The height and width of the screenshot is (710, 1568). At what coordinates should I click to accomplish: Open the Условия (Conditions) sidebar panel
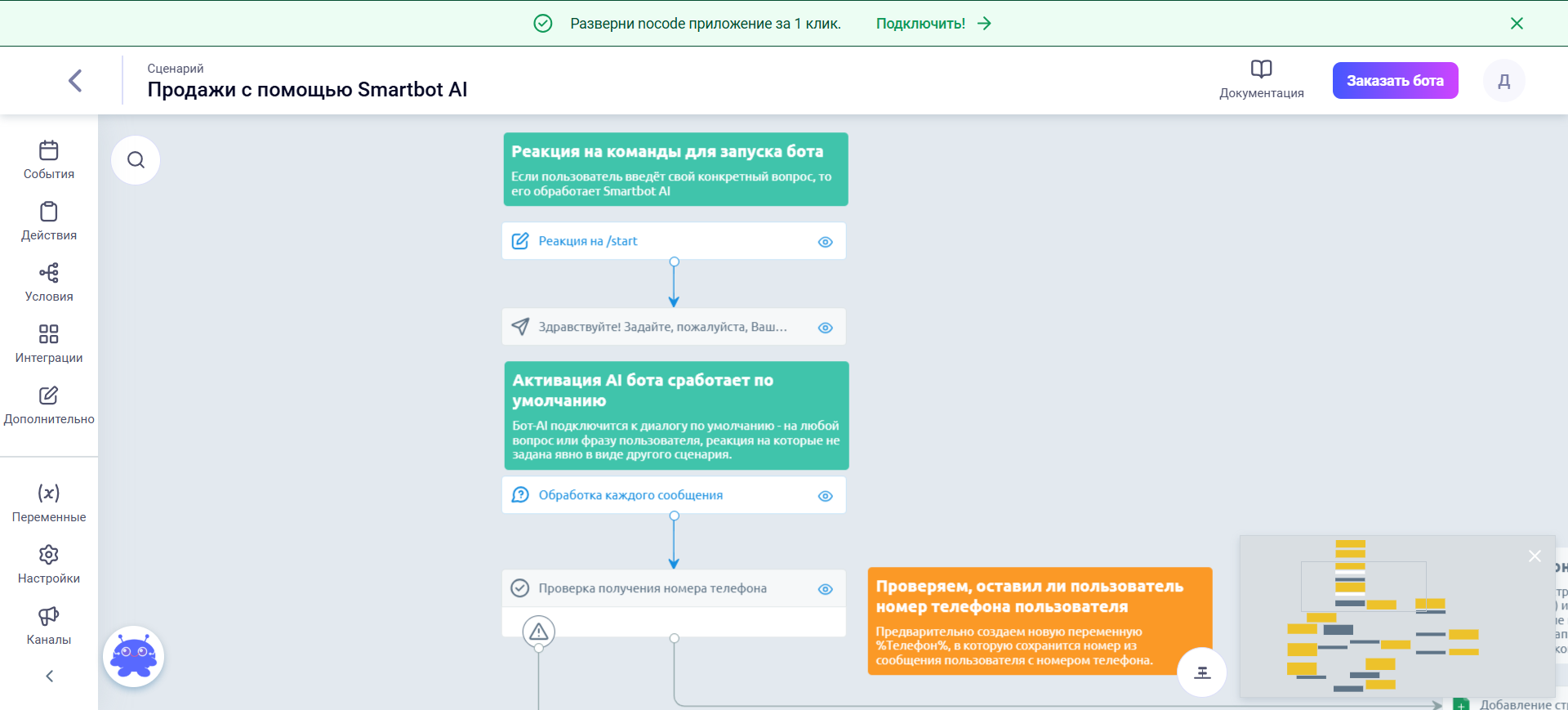49,283
